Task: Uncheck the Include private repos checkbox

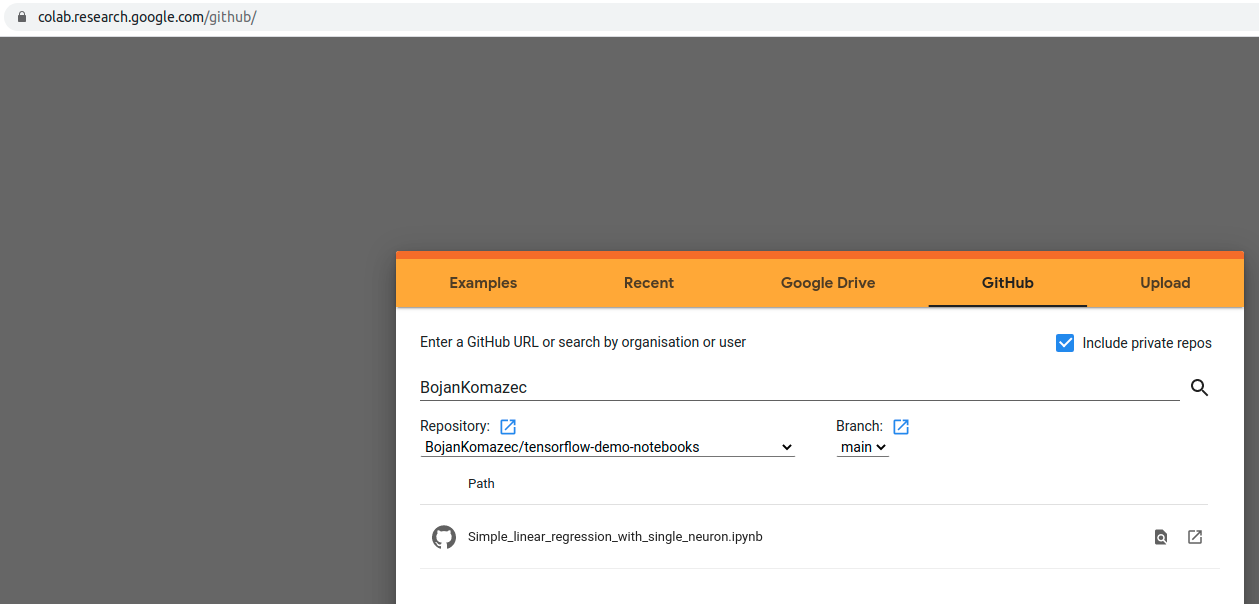Action: tap(1065, 342)
